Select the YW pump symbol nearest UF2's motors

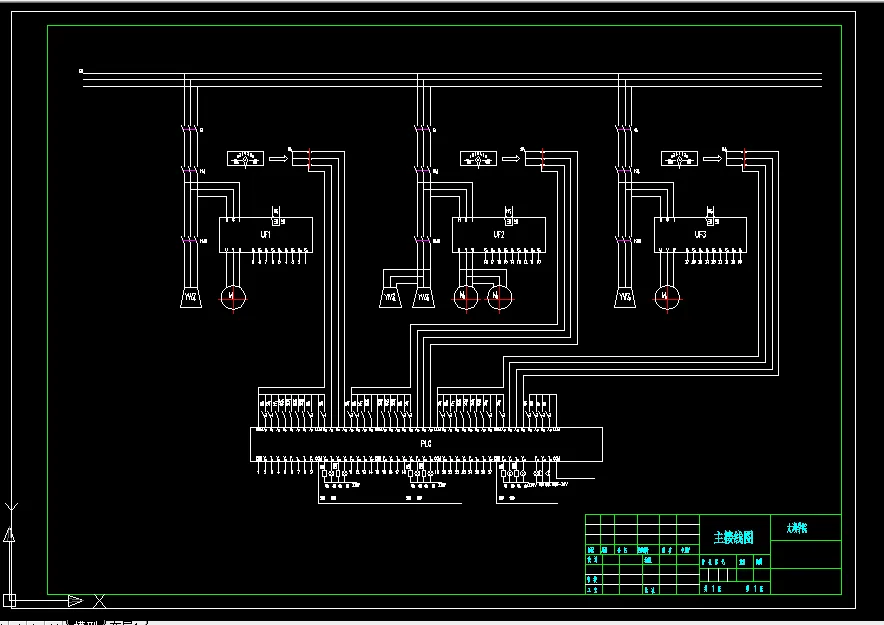pyautogui.click(x=423, y=298)
